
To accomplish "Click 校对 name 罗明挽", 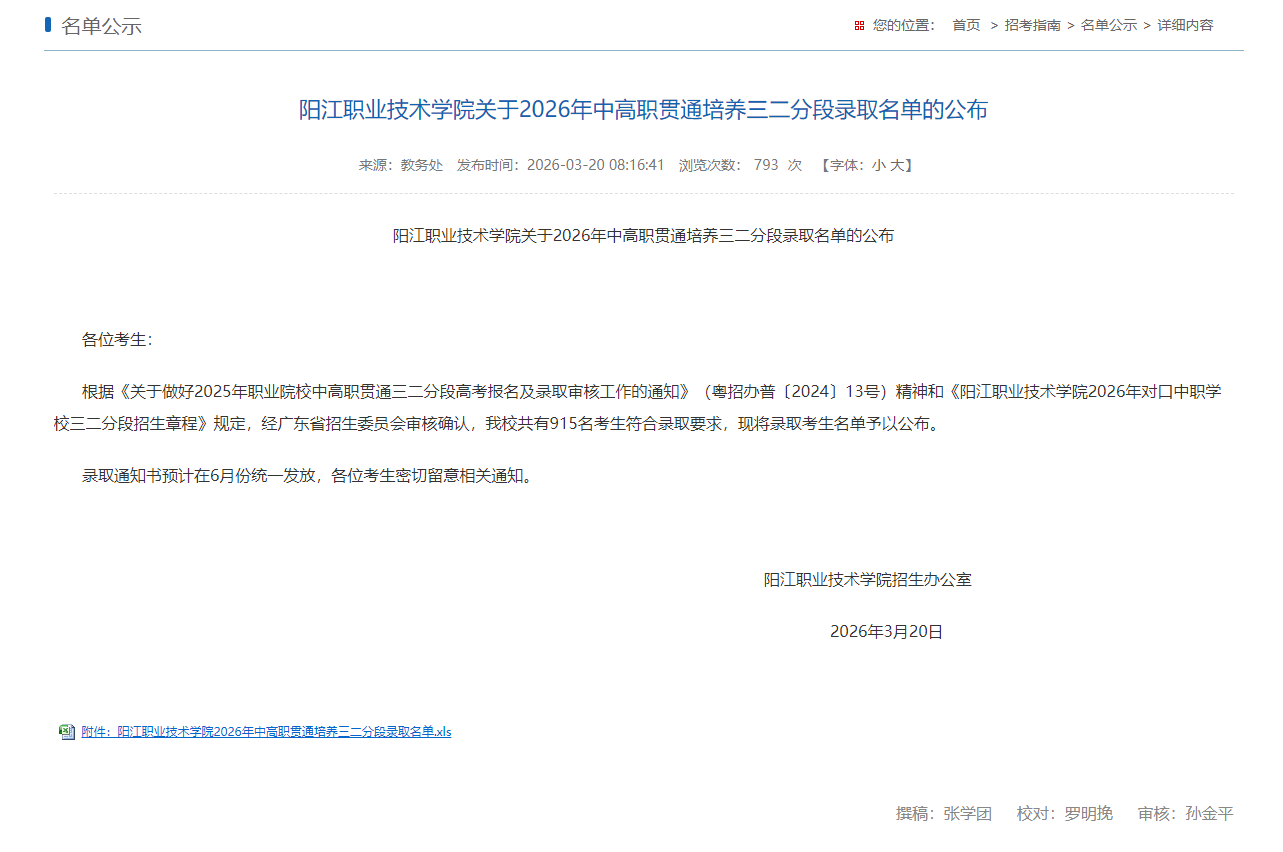I will coord(1088,813).
